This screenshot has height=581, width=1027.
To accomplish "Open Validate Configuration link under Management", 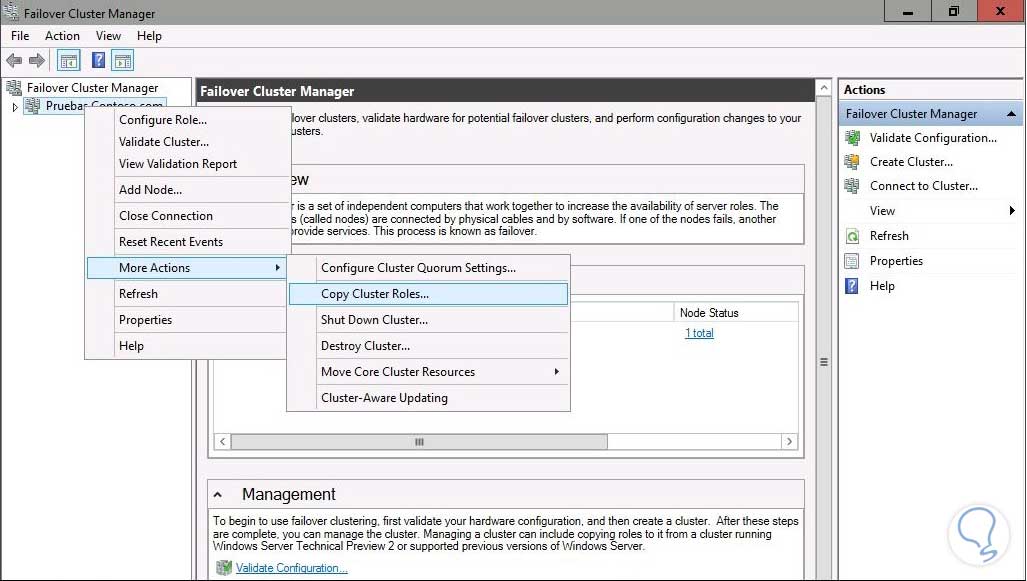I will tap(291, 568).
